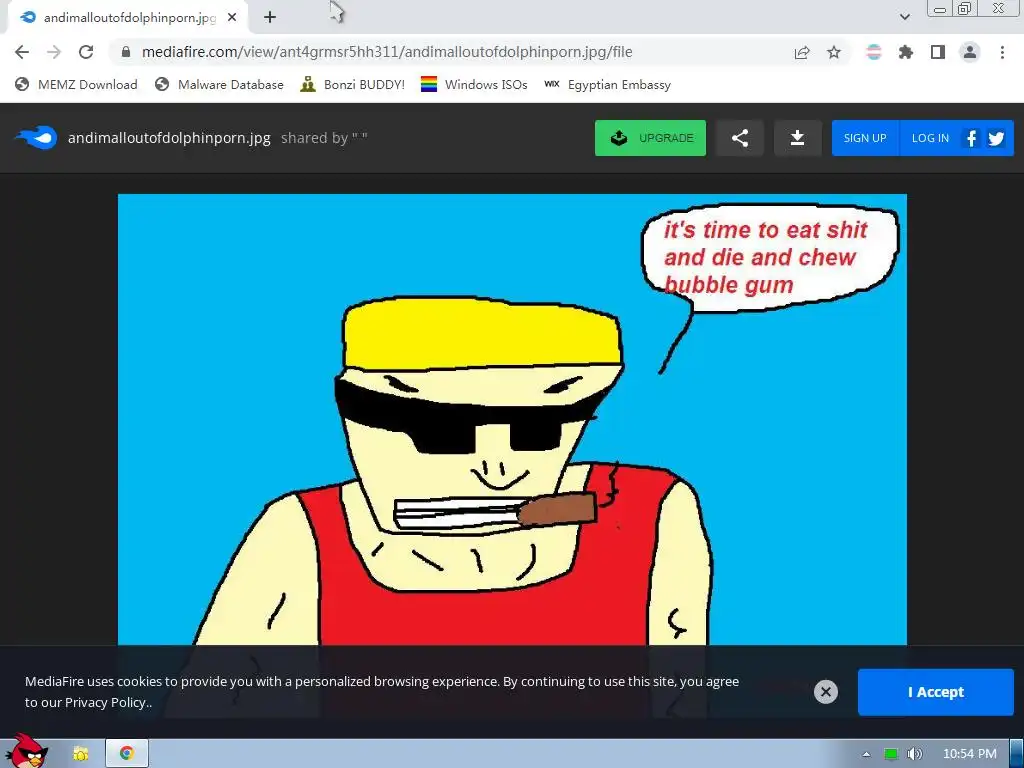Expand the tab search chevron
This screenshot has width=1024, height=768.
click(904, 17)
